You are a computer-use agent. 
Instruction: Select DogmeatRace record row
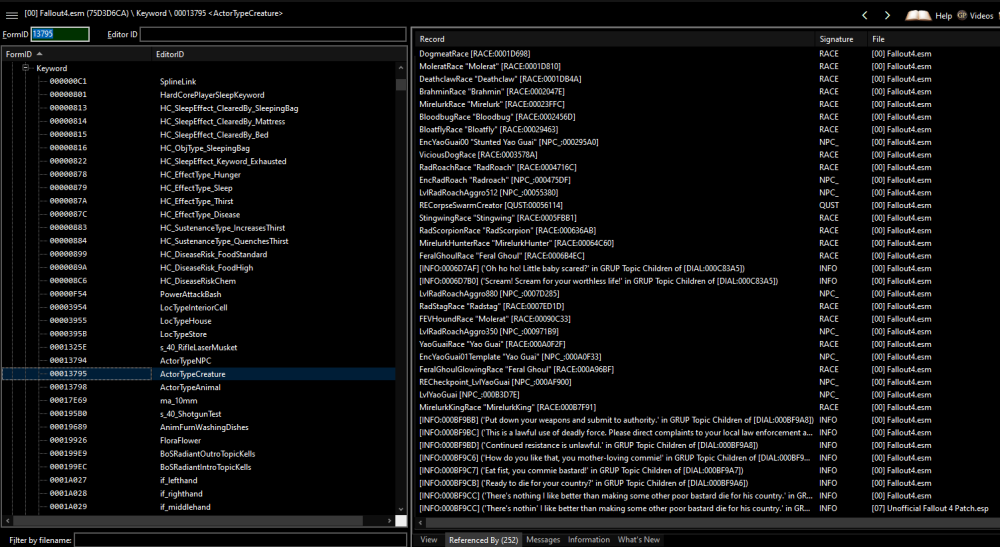click(x=707, y=54)
